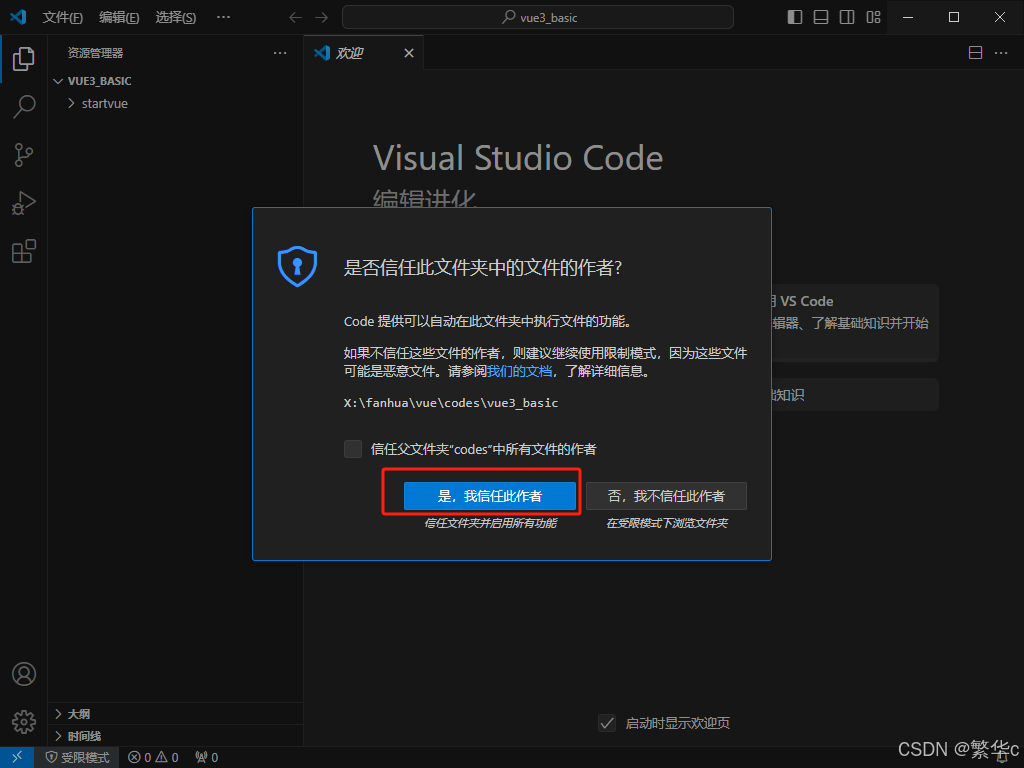Open the Source Control view icon

24,155
